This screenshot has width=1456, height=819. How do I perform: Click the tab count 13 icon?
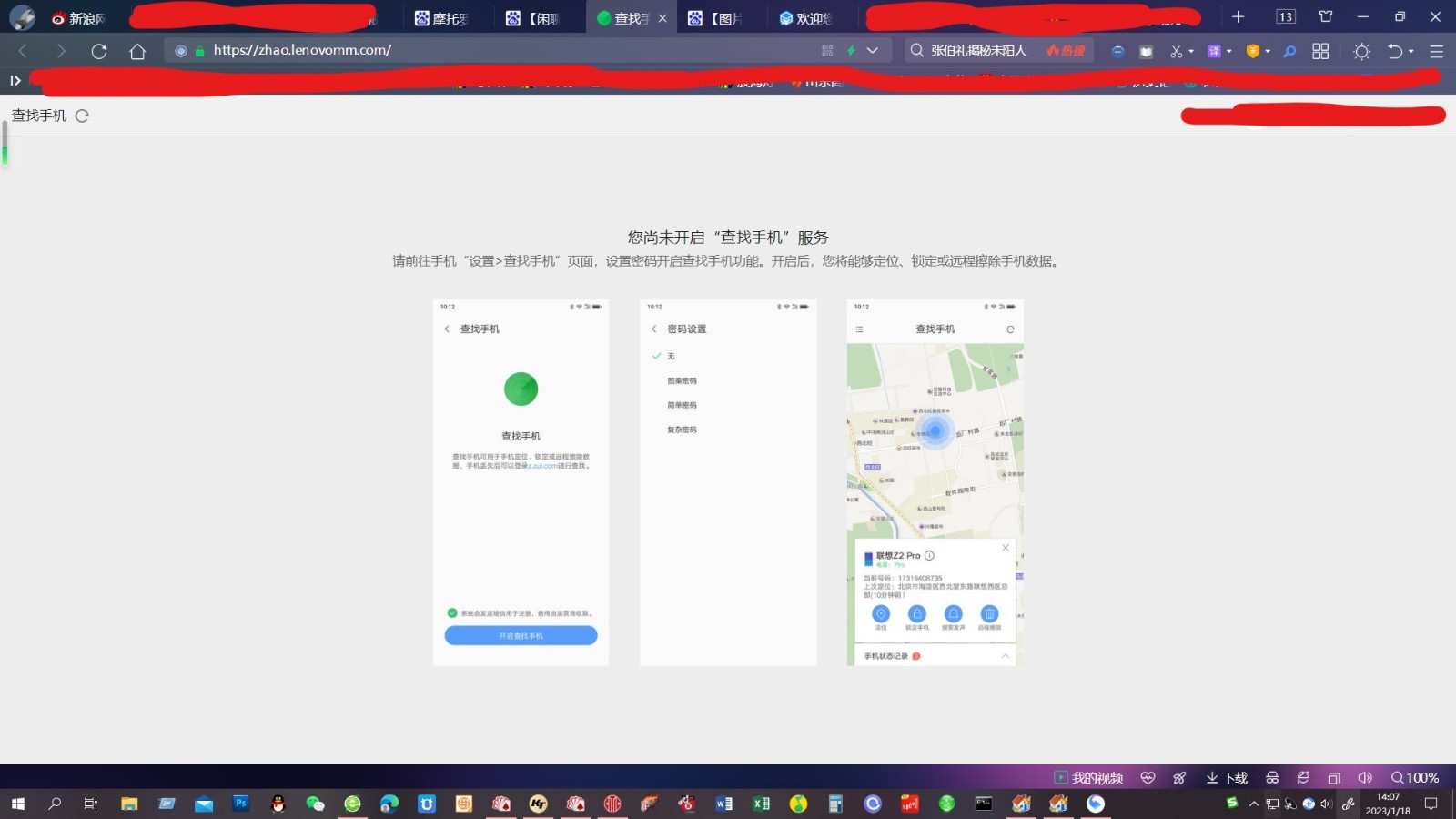(1286, 16)
